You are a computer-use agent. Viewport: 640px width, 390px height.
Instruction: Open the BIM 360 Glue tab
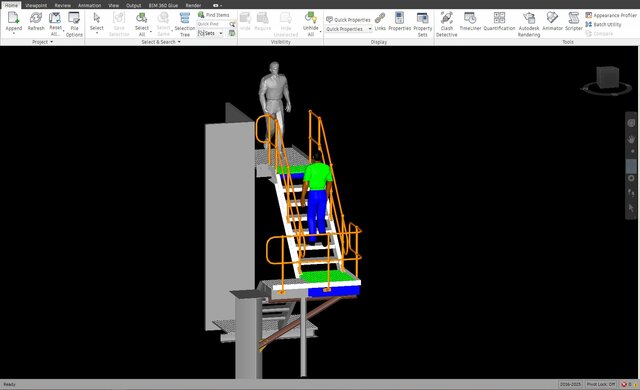click(163, 5)
